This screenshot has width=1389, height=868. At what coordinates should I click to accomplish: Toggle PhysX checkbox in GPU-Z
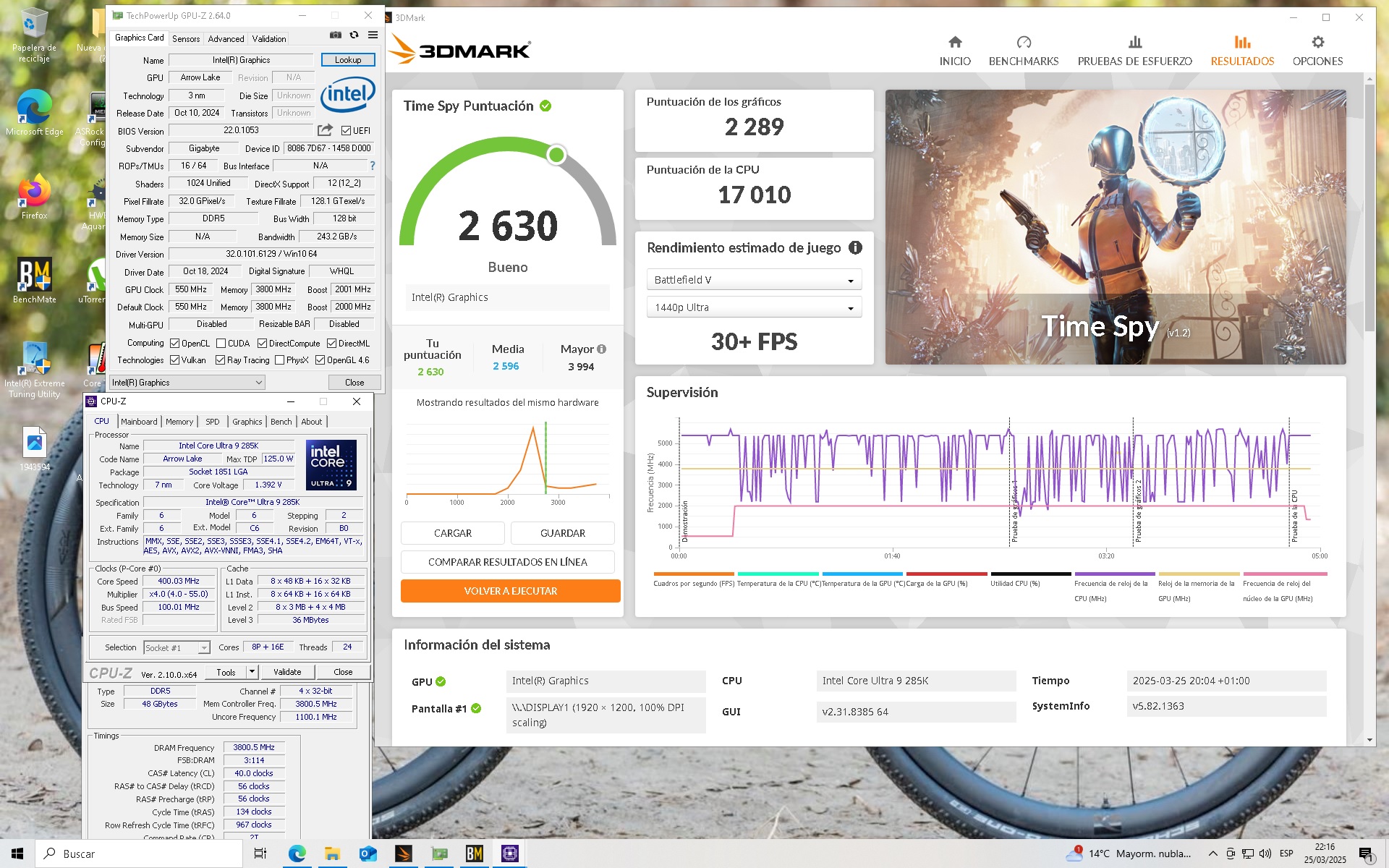[279, 360]
